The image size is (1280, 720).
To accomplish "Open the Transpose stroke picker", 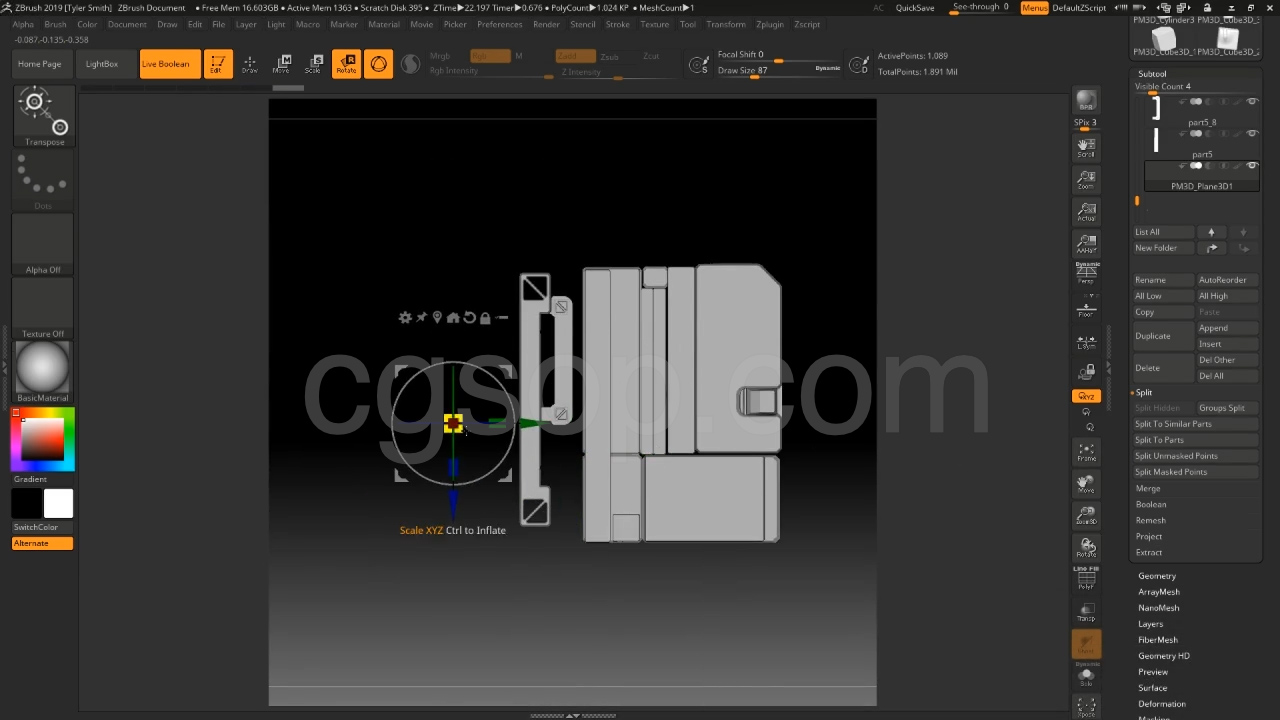I will coord(44,116).
